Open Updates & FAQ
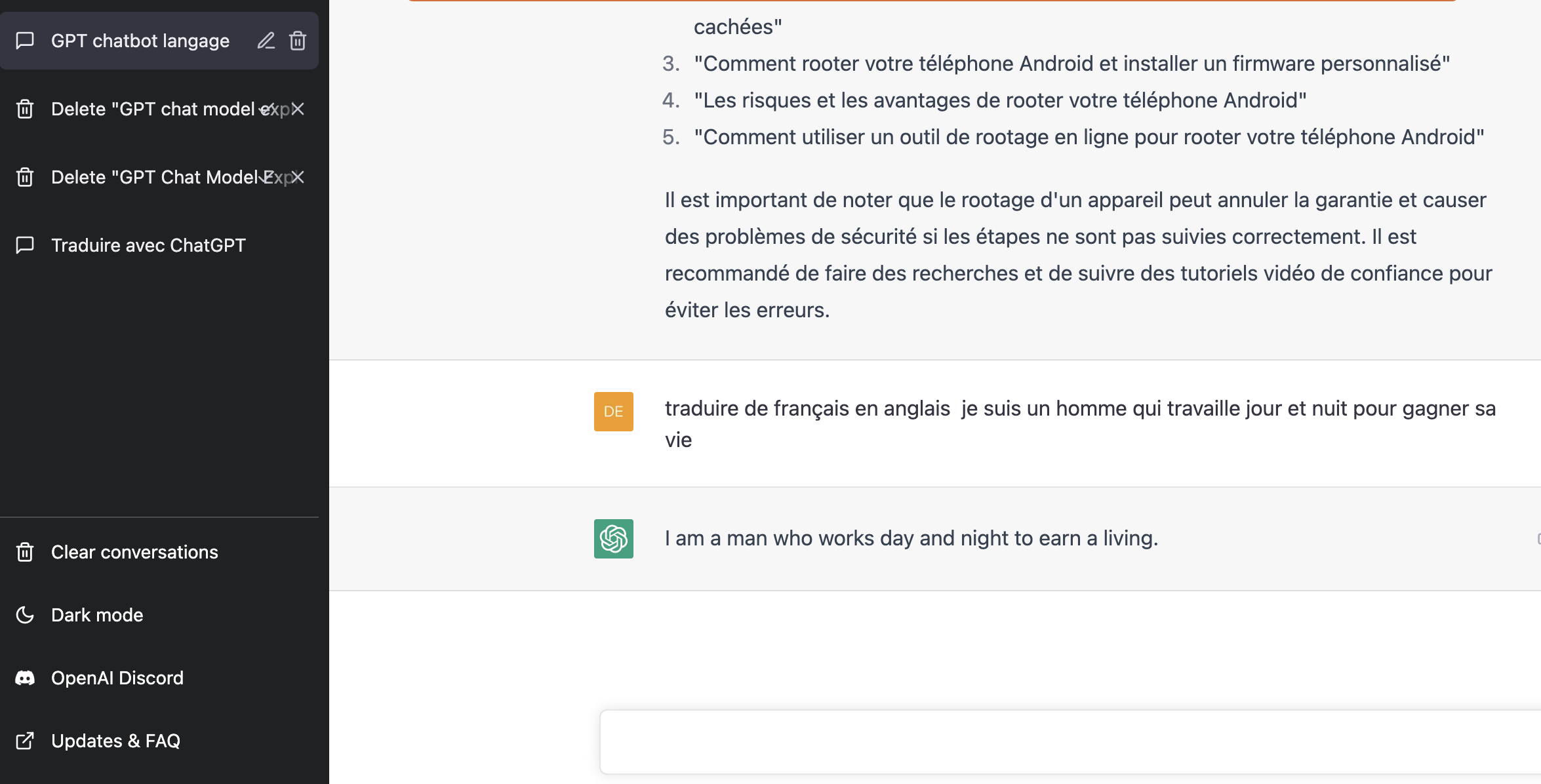This screenshot has height=784, width=1541. (159, 741)
